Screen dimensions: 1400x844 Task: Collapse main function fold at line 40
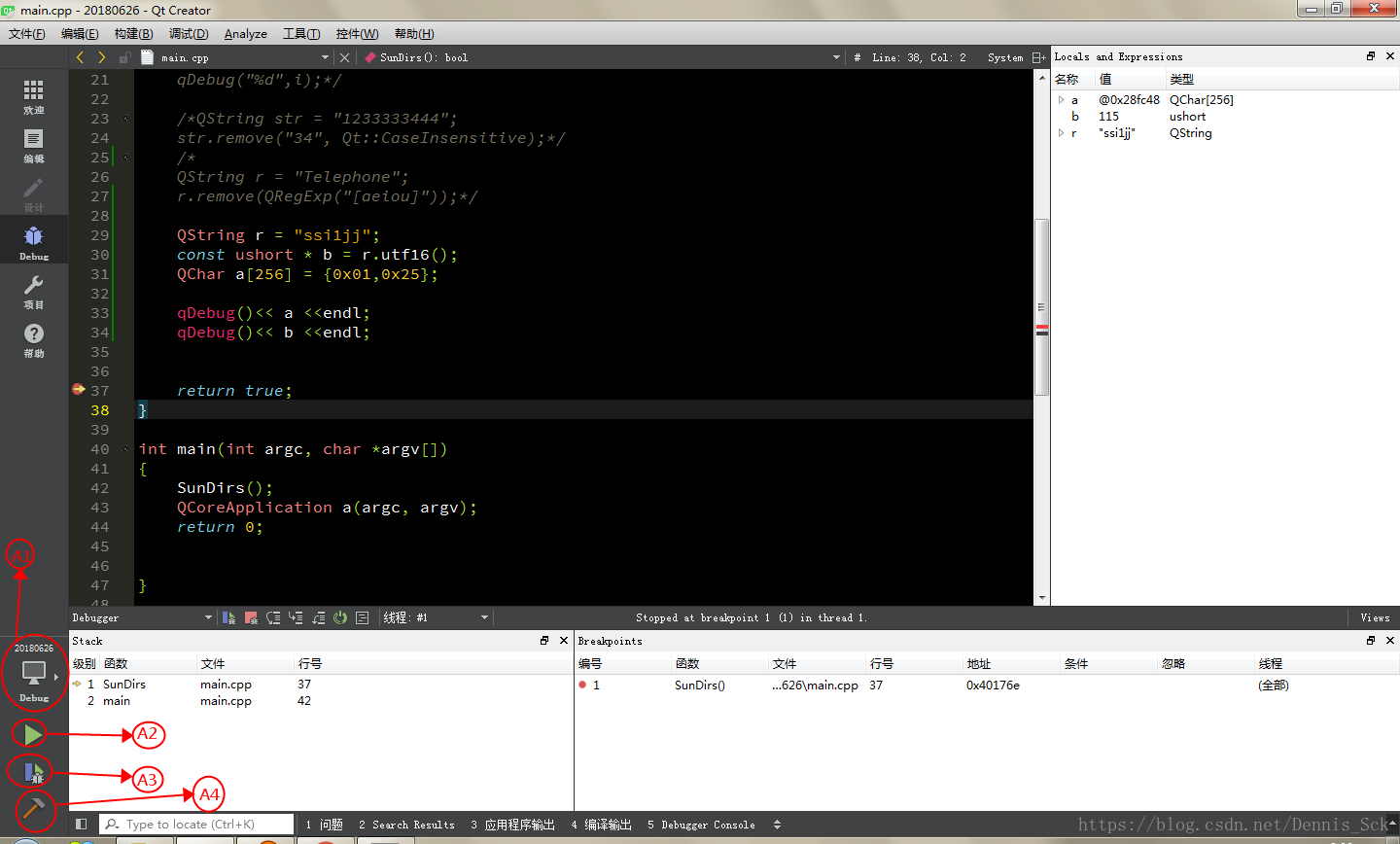point(125,449)
